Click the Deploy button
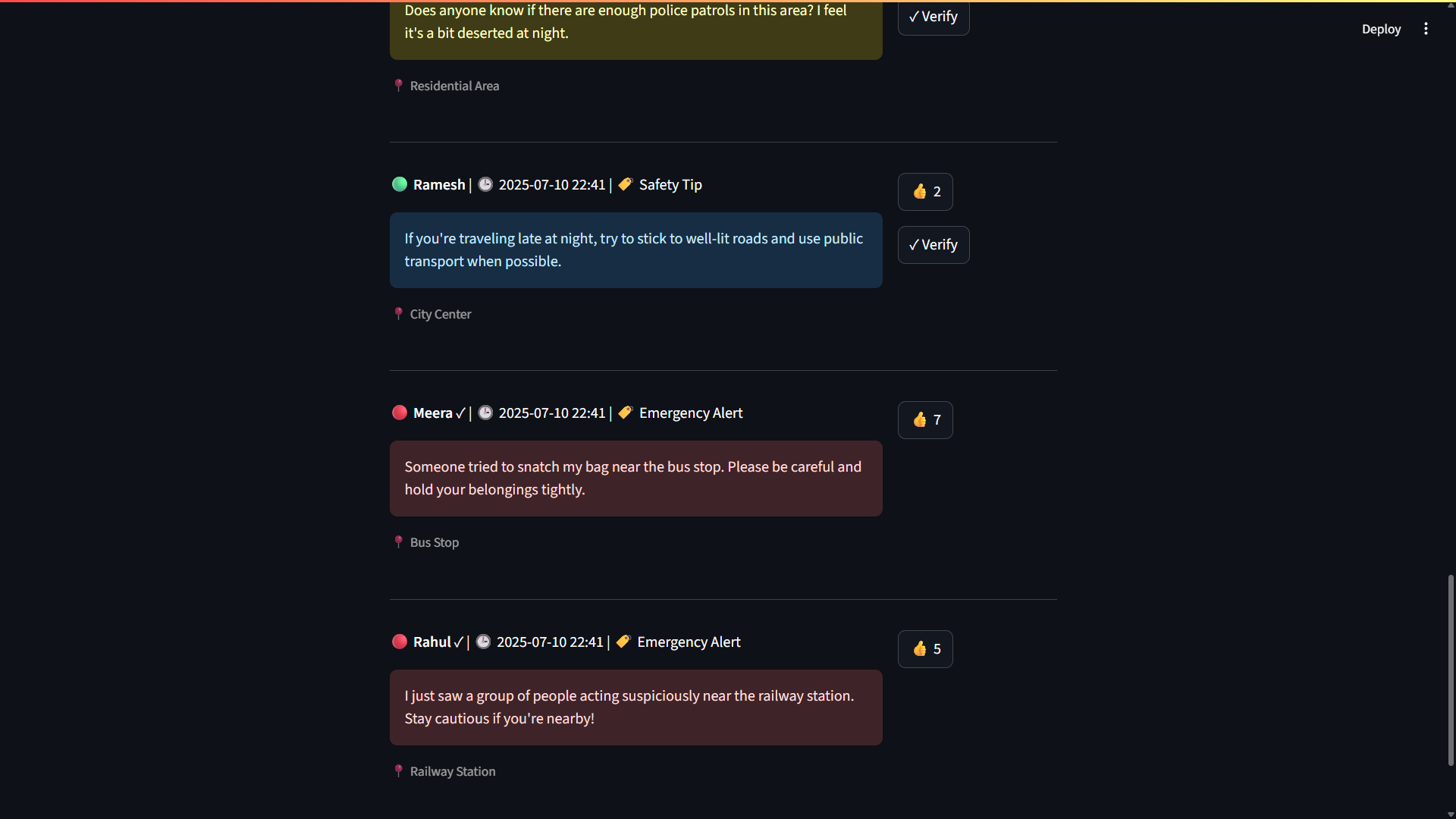The width and height of the screenshot is (1456, 819). [1381, 29]
